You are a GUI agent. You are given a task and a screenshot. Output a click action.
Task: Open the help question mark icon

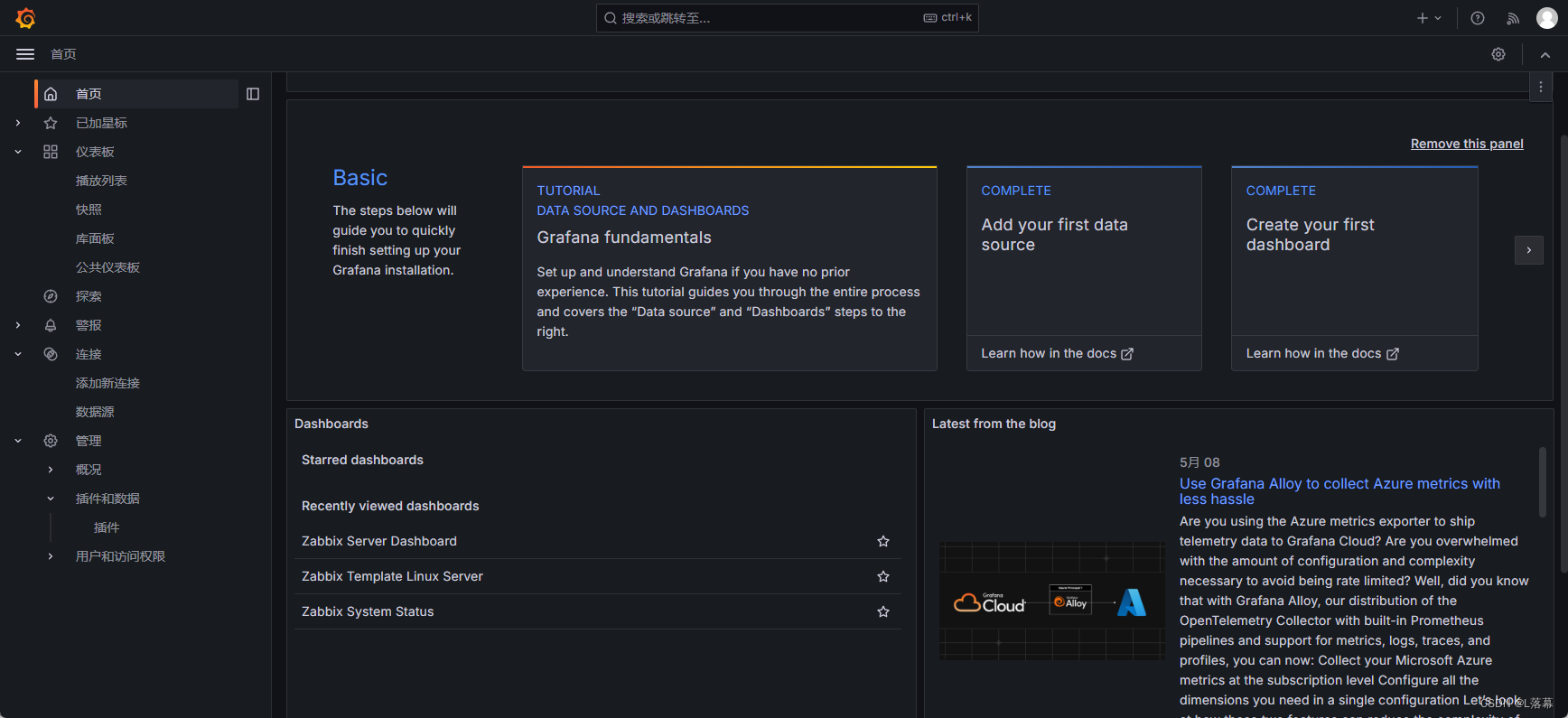(1478, 18)
